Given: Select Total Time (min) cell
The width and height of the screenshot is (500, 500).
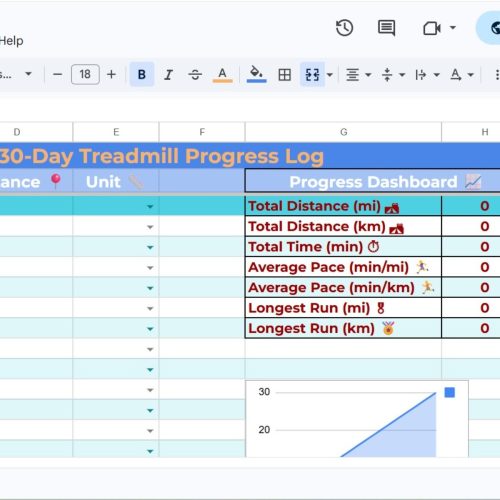Looking at the screenshot, I should click(343, 247).
